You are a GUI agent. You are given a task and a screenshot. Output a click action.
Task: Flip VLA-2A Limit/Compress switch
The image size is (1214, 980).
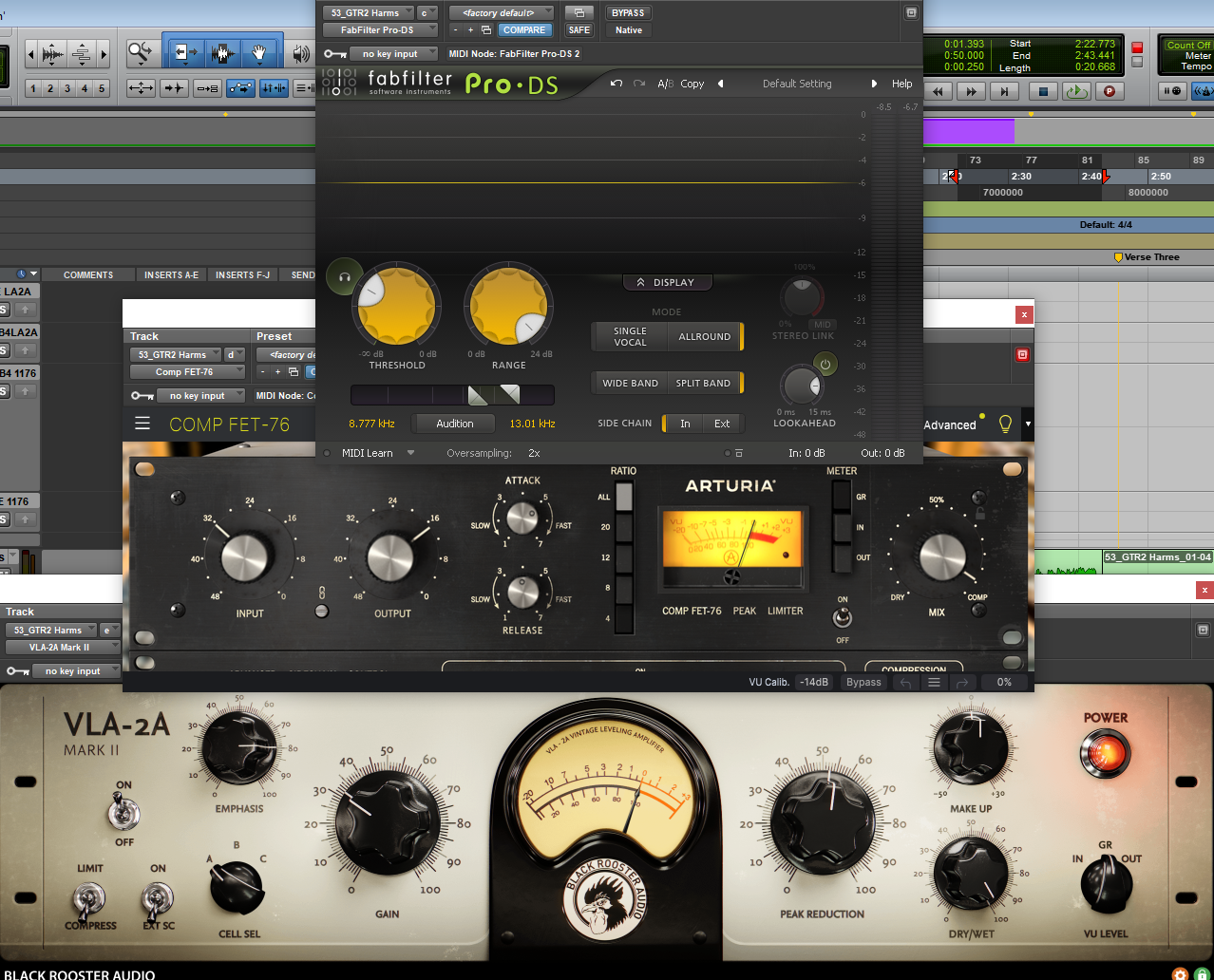[x=90, y=896]
